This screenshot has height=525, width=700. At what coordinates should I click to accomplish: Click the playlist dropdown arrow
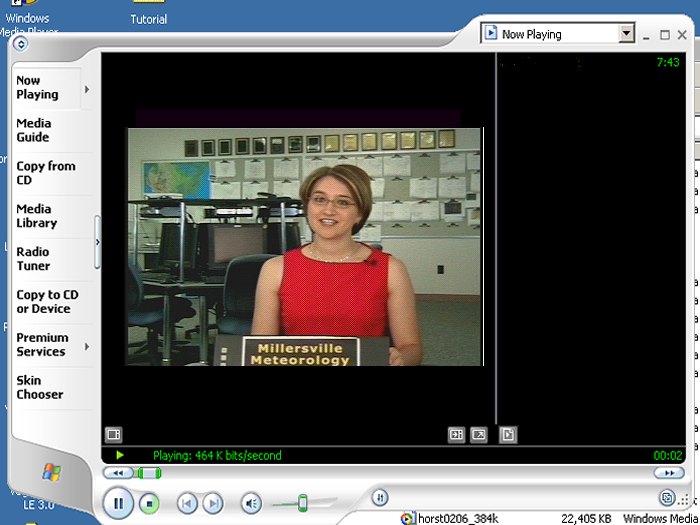point(626,33)
